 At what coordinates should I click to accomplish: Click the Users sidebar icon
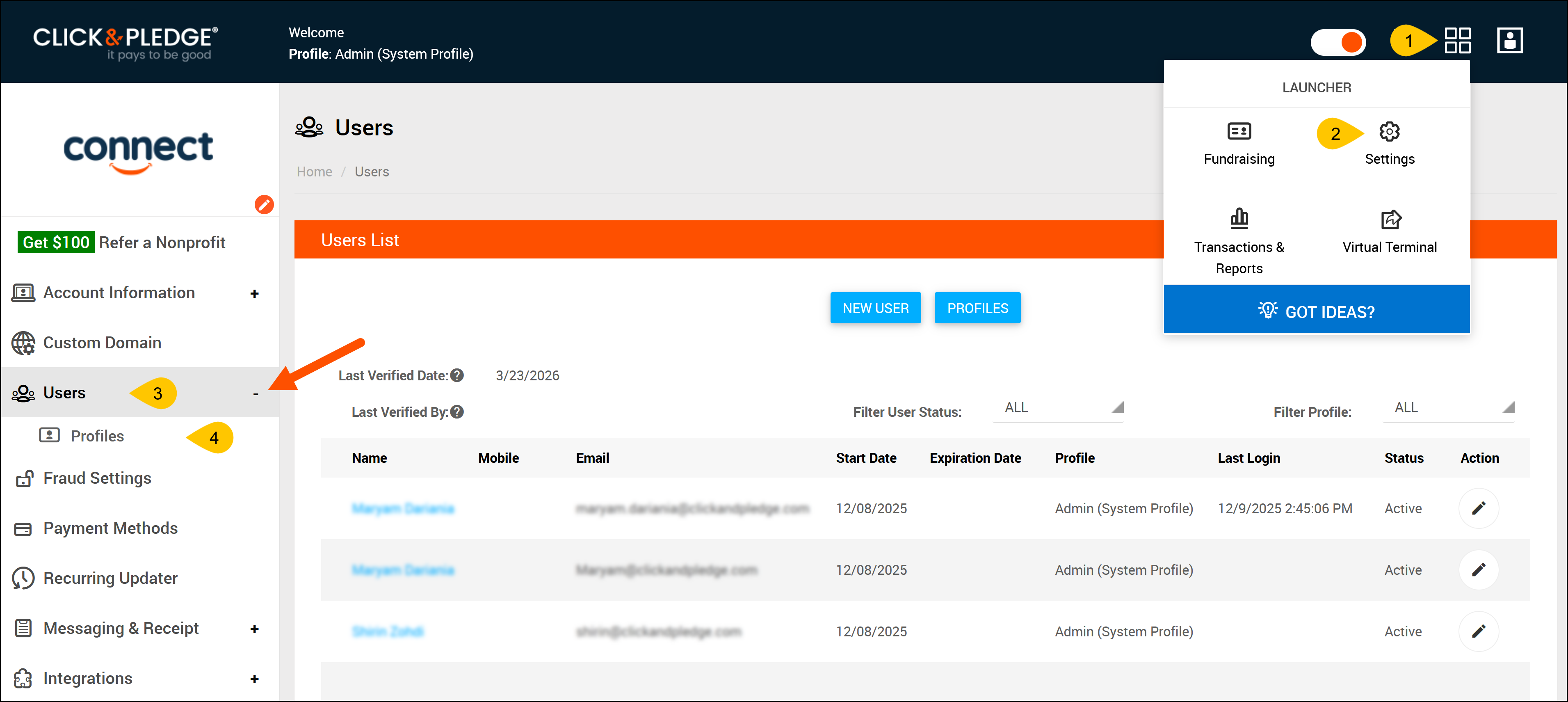pyautogui.click(x=23, y=393)
